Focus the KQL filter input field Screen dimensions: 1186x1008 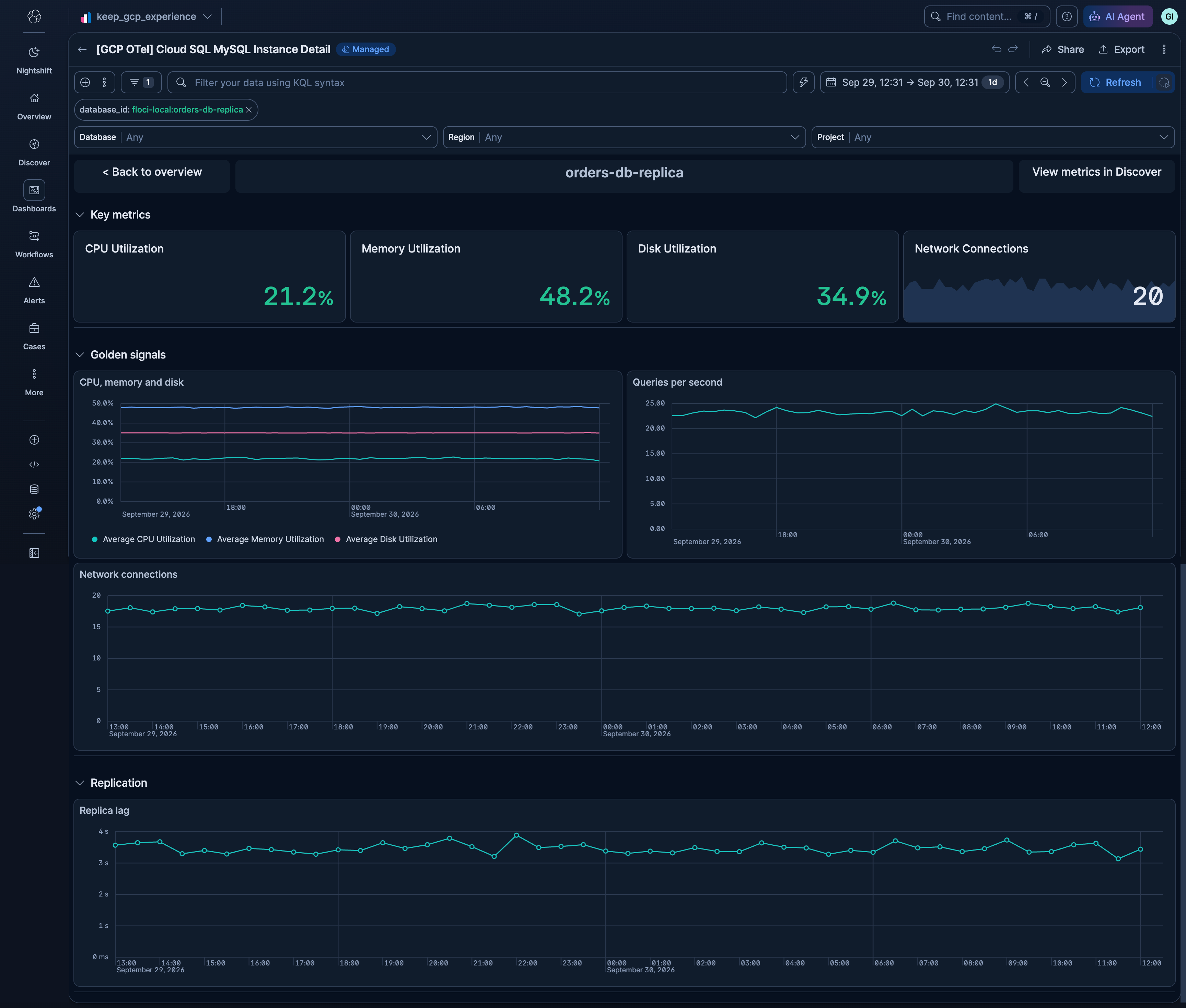point(477,82)
